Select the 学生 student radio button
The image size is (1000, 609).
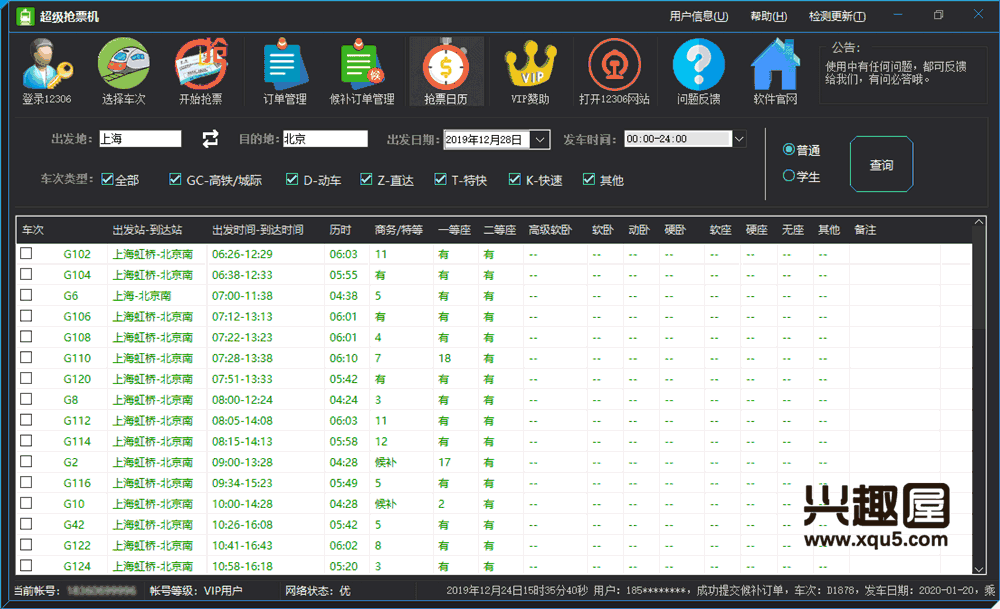tap(789, 175)
